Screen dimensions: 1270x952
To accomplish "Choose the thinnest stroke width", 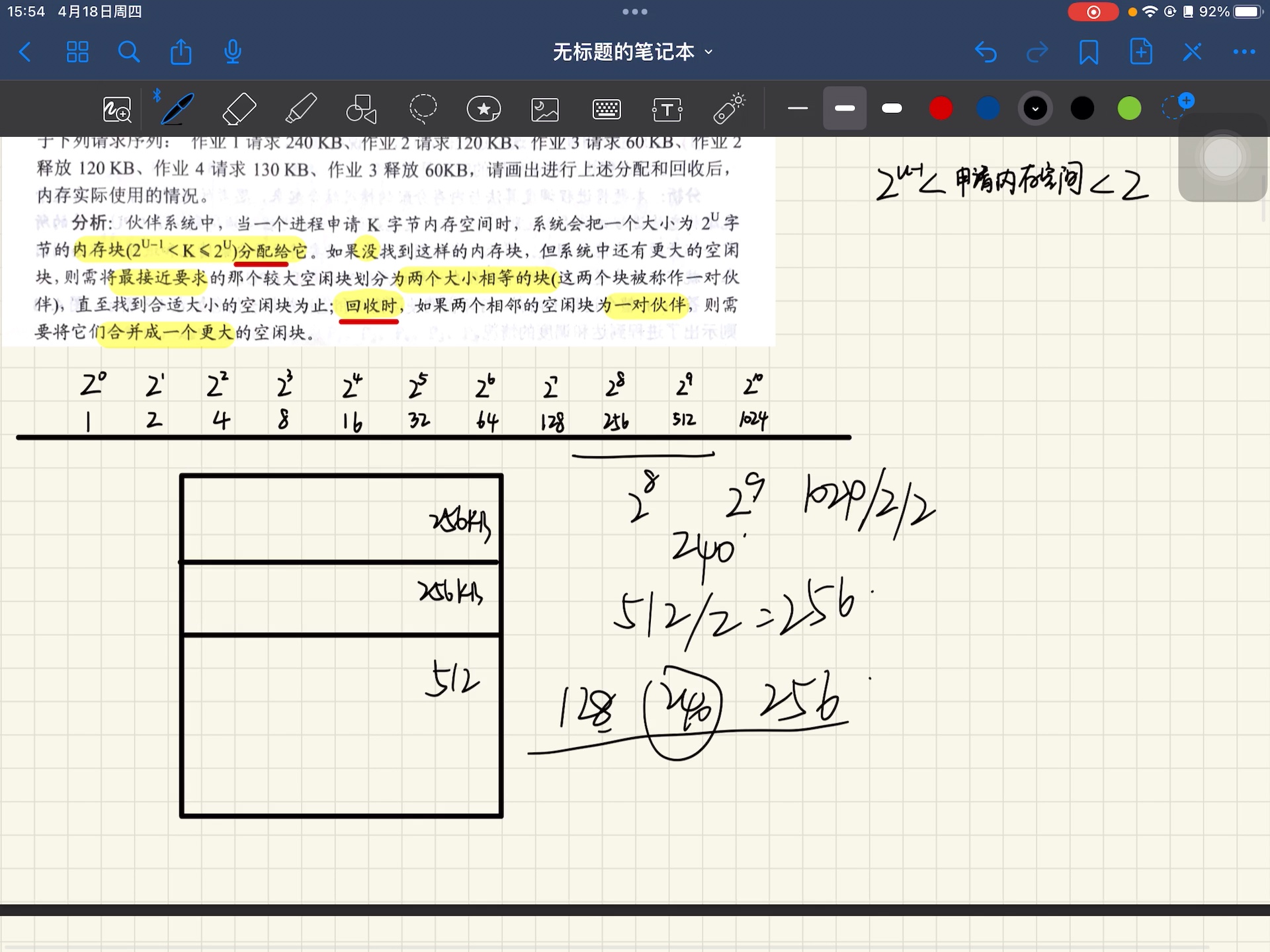I will click(798, 108).
